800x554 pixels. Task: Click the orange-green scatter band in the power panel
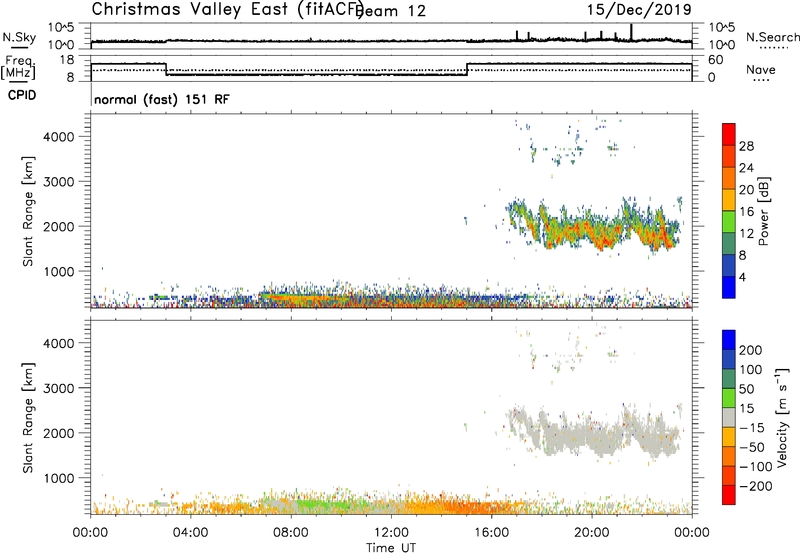594,227
